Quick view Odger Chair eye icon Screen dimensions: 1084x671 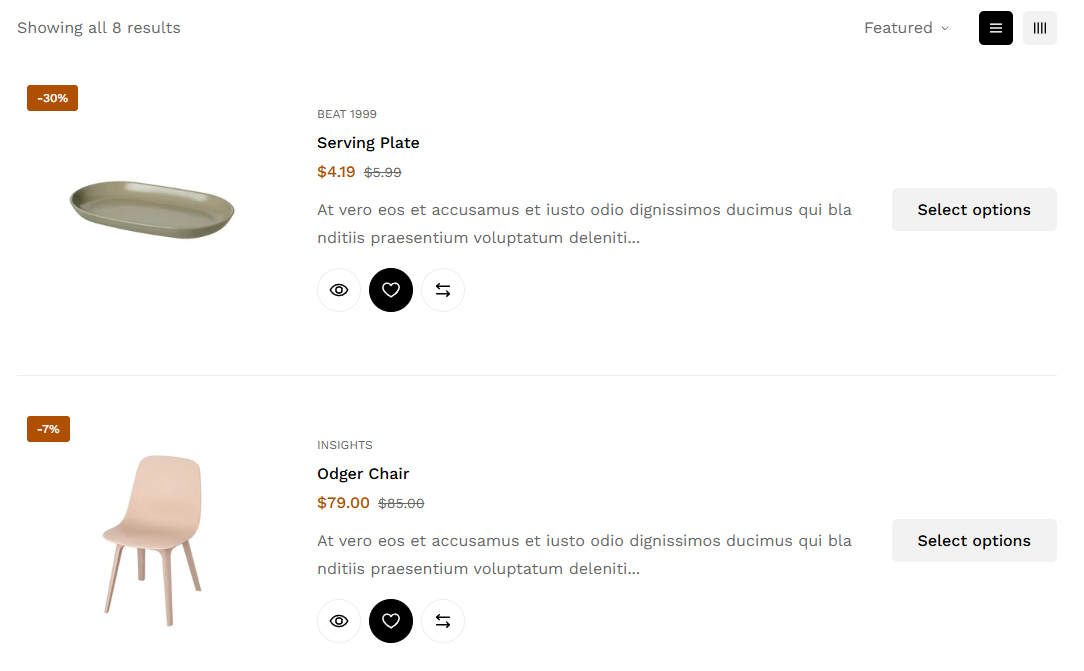[339, 621]
